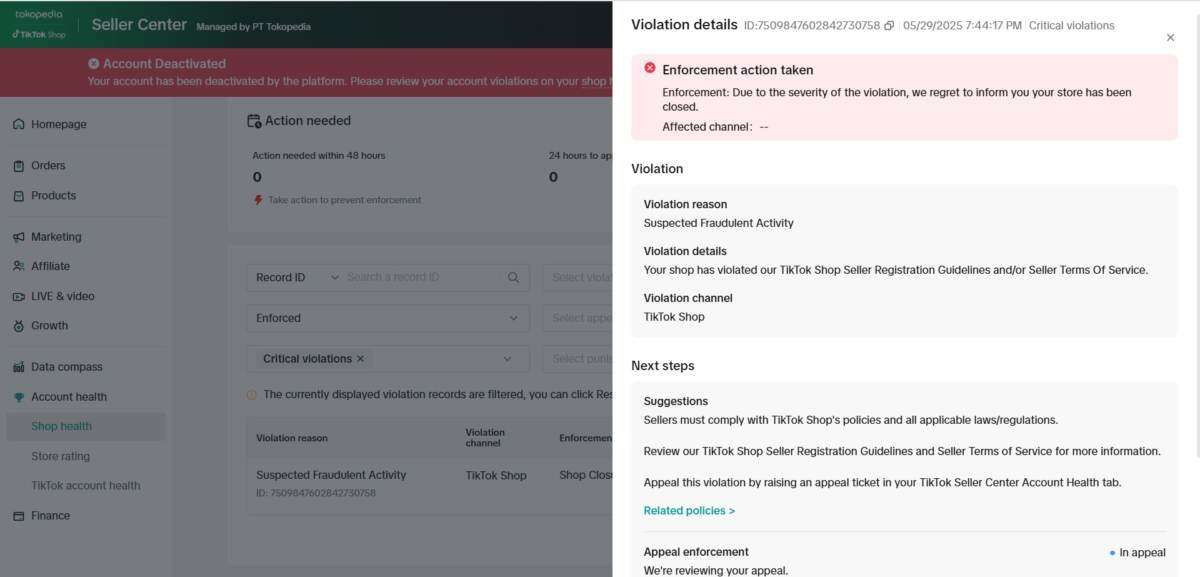Open the Select violation dropdown

[578, 278]
